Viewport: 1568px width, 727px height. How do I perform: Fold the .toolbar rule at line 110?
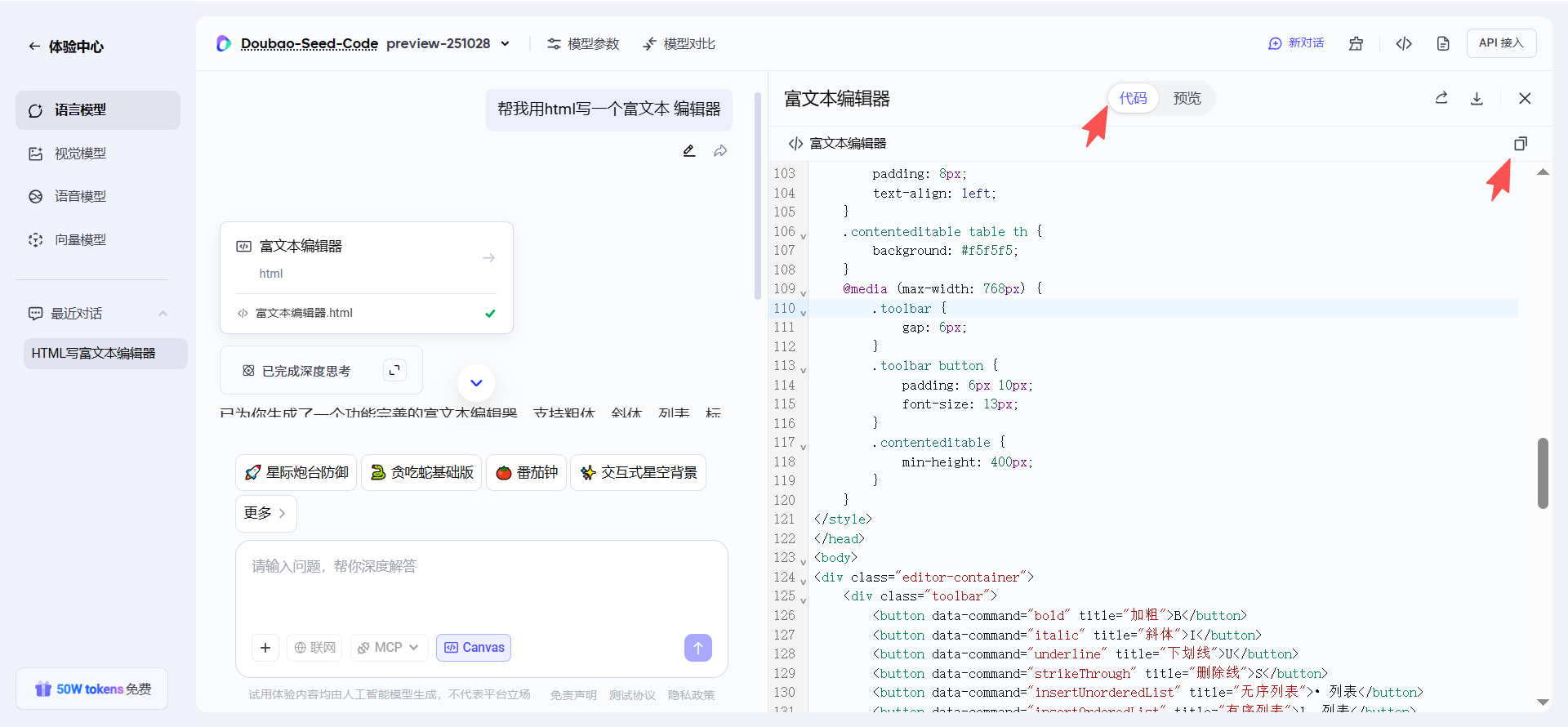pos(804,312)
